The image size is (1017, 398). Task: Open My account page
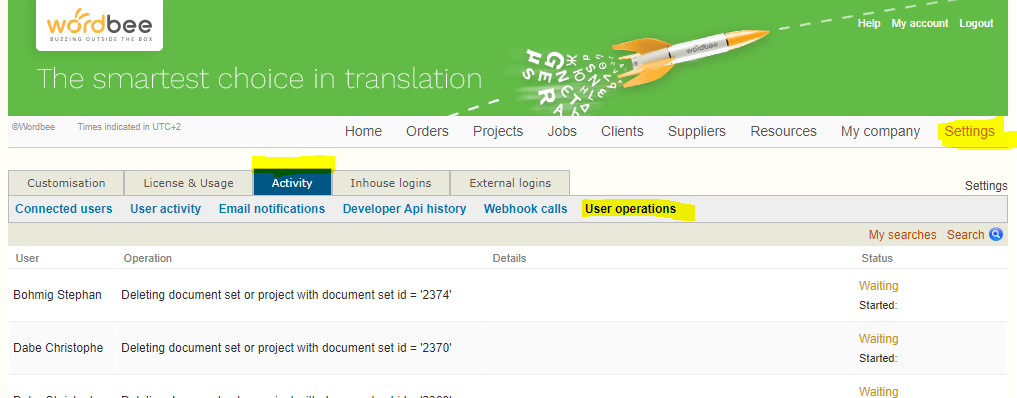coord(920,23)
